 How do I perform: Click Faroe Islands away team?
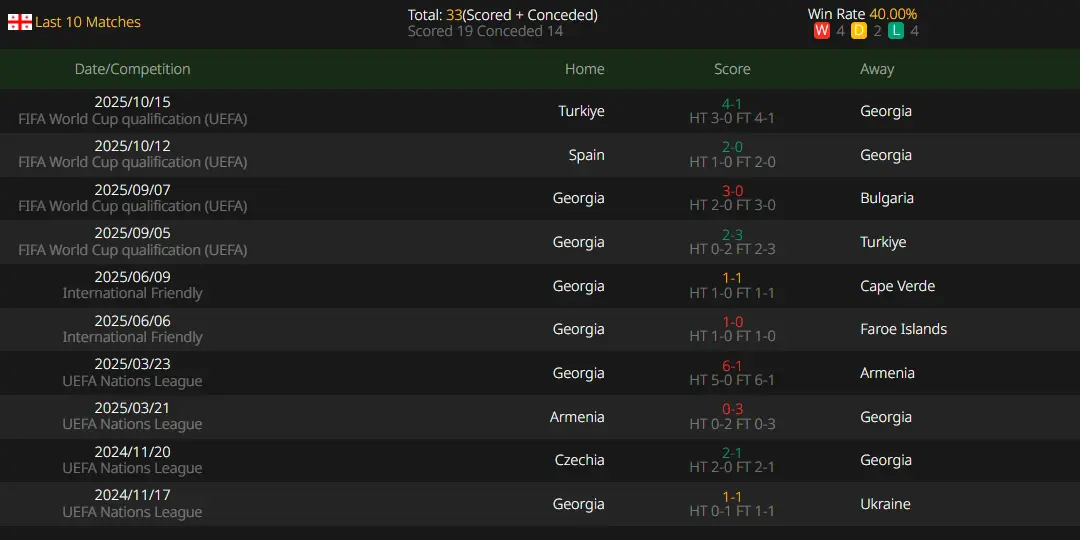click(903, 329)
